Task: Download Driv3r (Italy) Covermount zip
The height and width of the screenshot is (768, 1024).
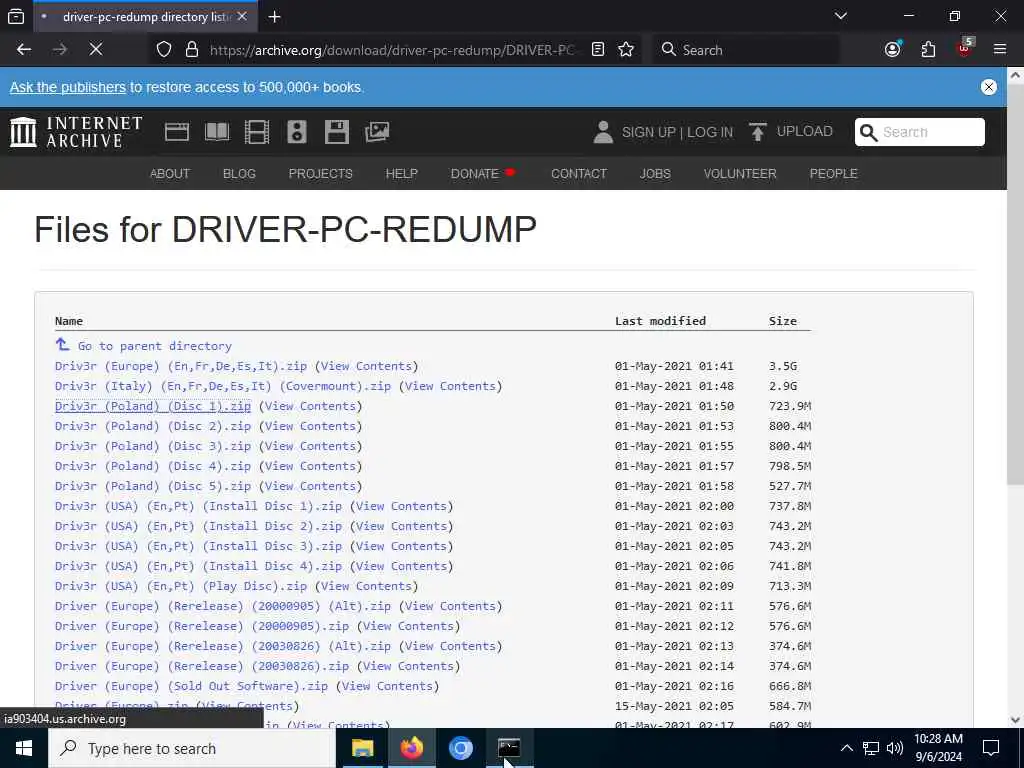Action: [x=223, y=386]
